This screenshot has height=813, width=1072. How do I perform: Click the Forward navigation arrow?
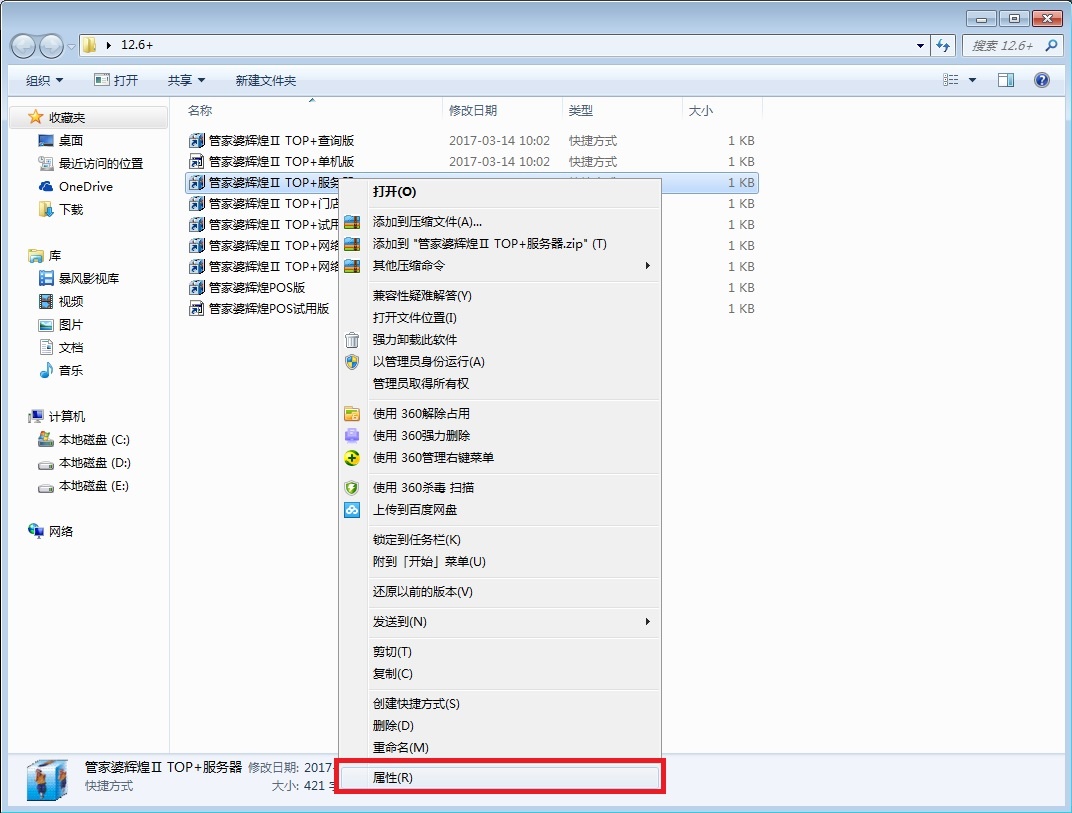(x=51, y=46)
